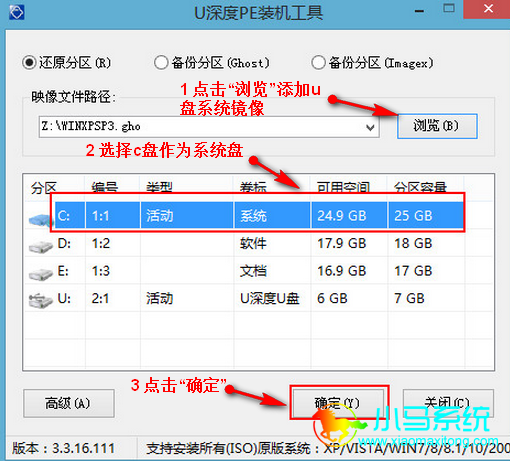Click the 浏览 (B) button
Viewport: 510px width, 461px height.
pyautogui.click(x=437, y=126)
